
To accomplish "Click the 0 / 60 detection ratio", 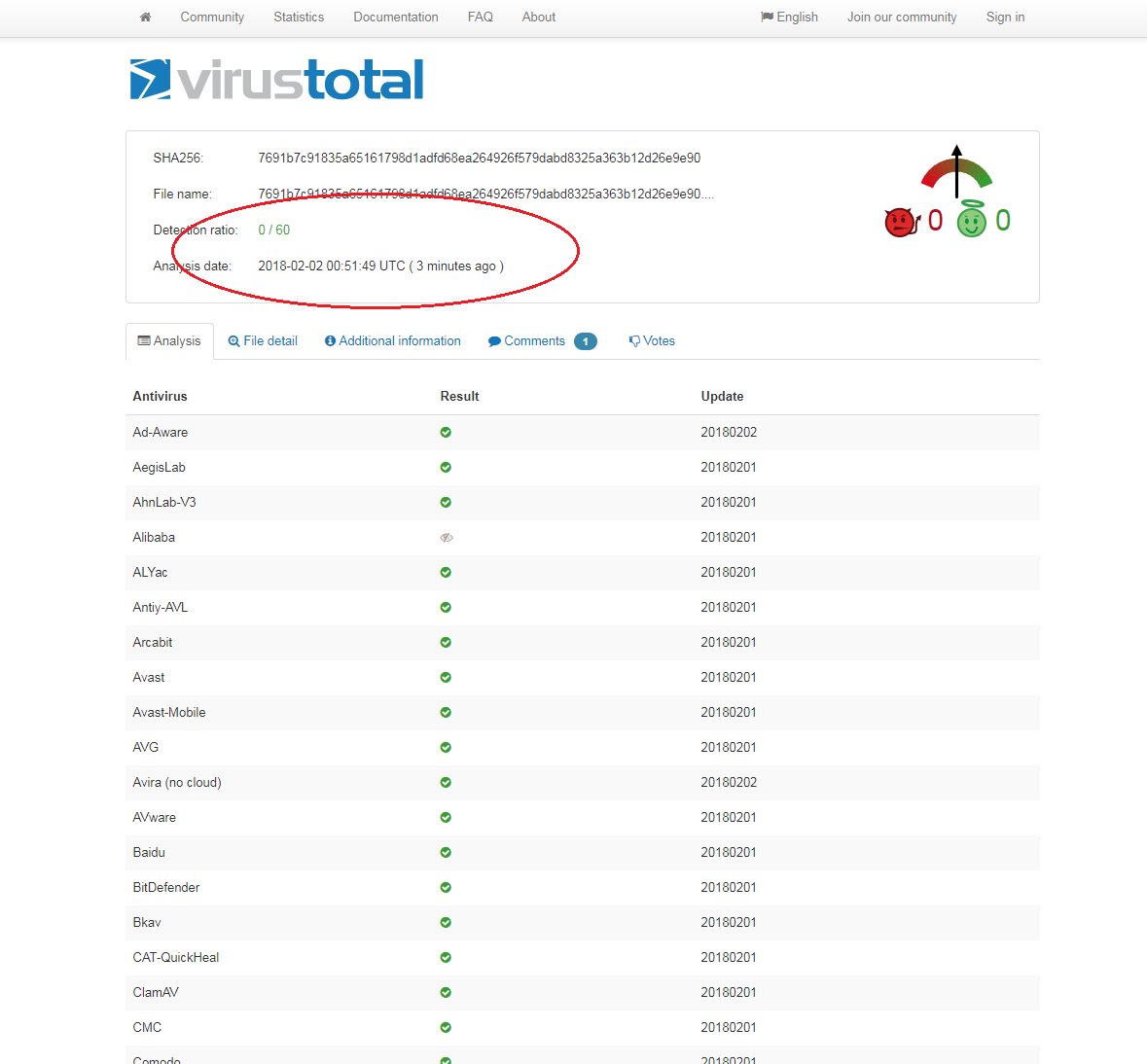I will pos(274,230).
